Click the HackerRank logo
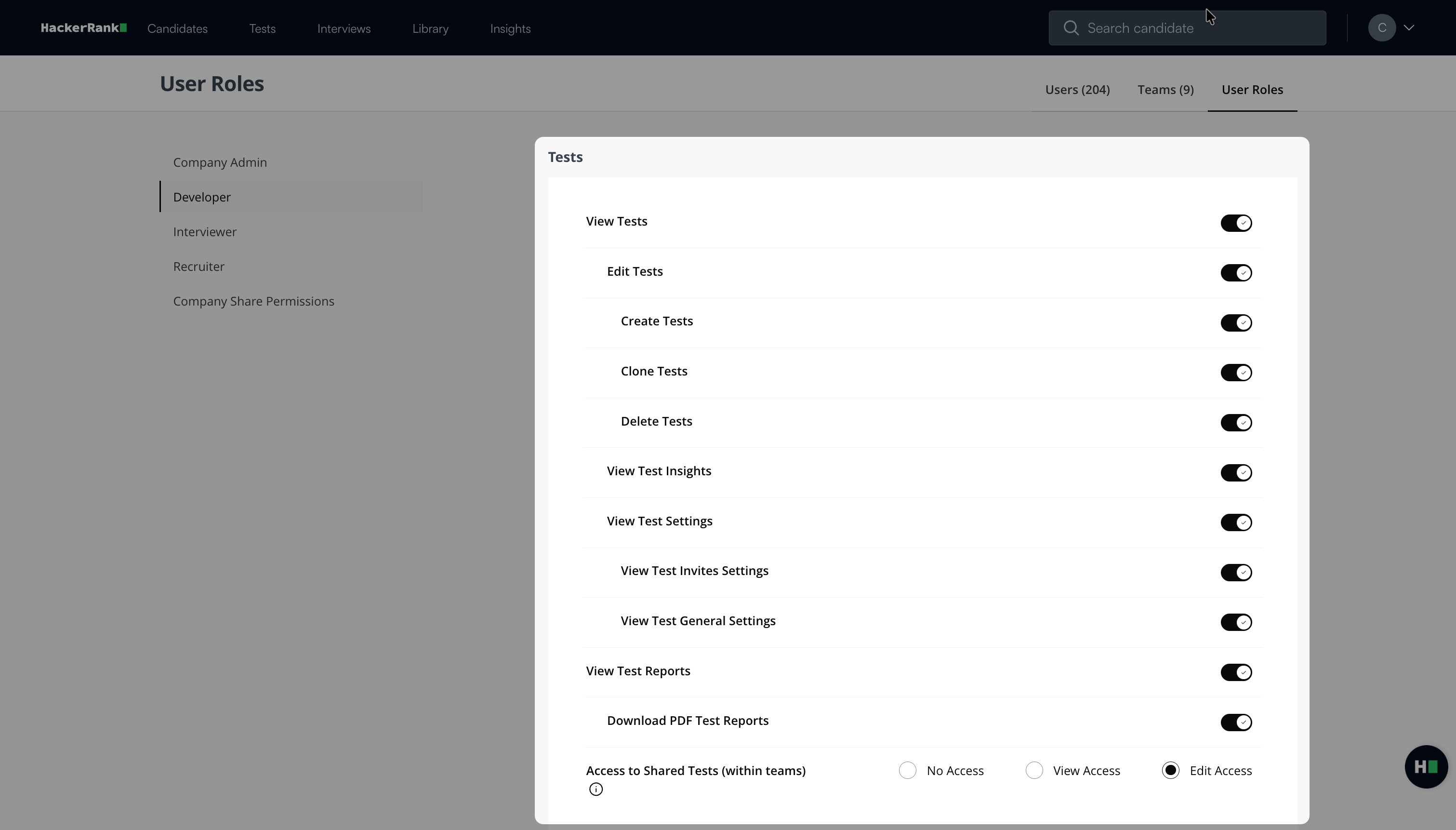This screenshot has height=830, width=1456. [84, 28]
